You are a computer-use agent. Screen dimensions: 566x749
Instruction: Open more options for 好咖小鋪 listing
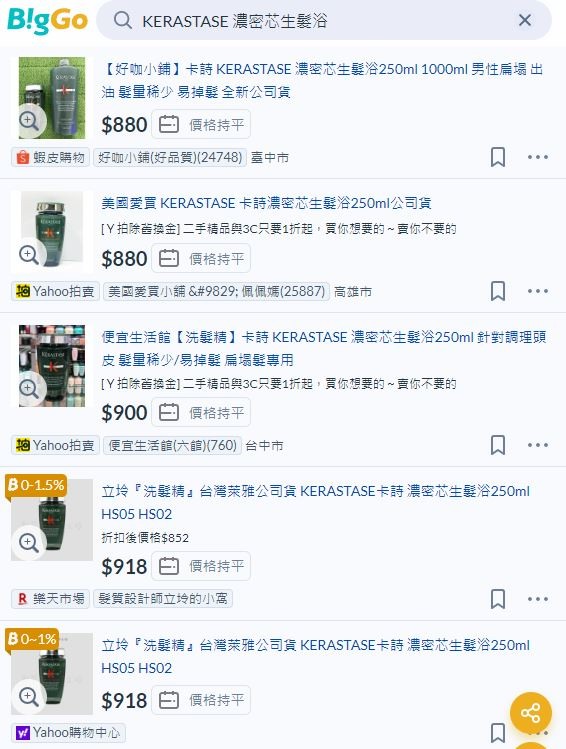[x=538, y=157]
